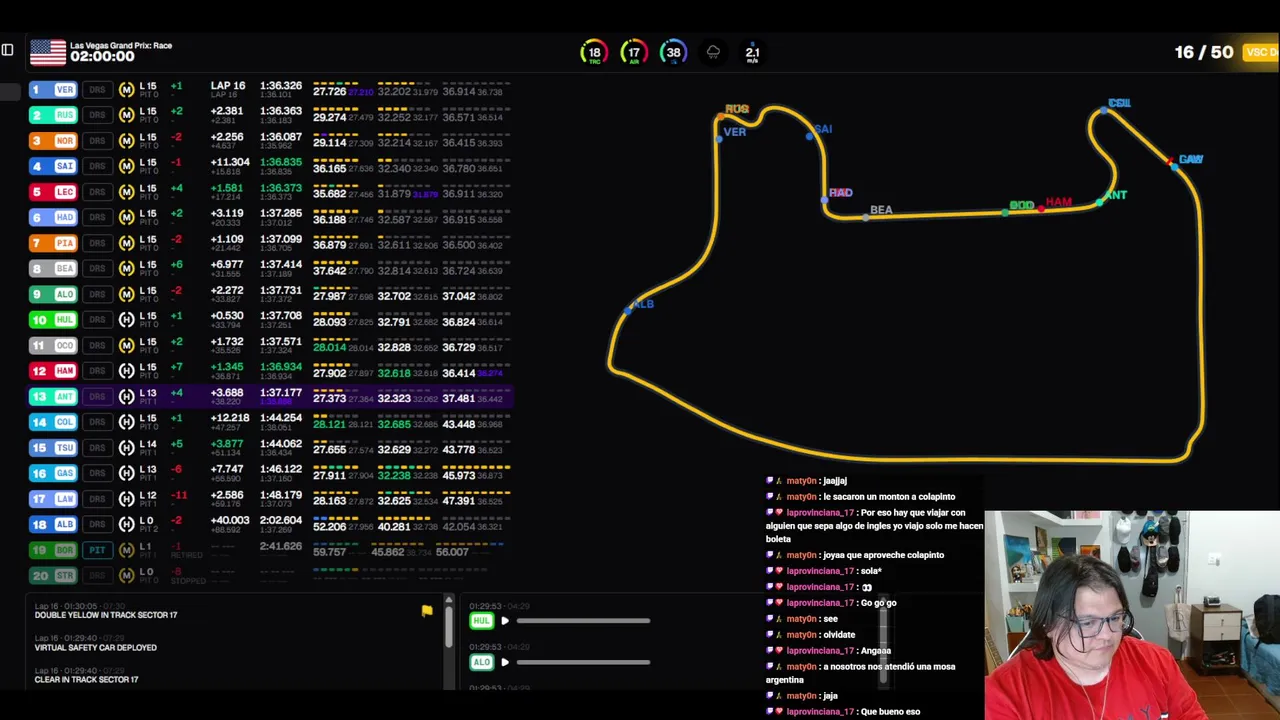Click the DRS indicator in OCO's row
The height and width of the screenshot is (720, 1280).
97,345
